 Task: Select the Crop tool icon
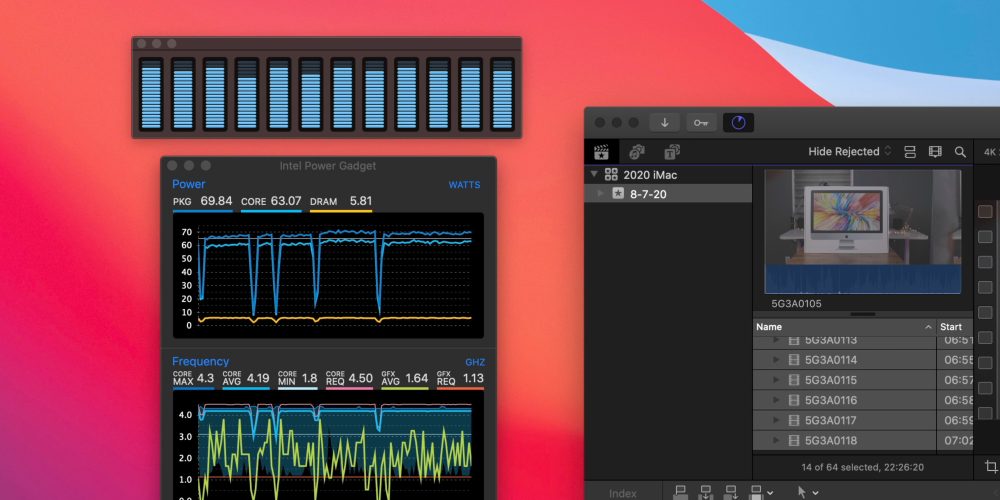coord(991,466)
